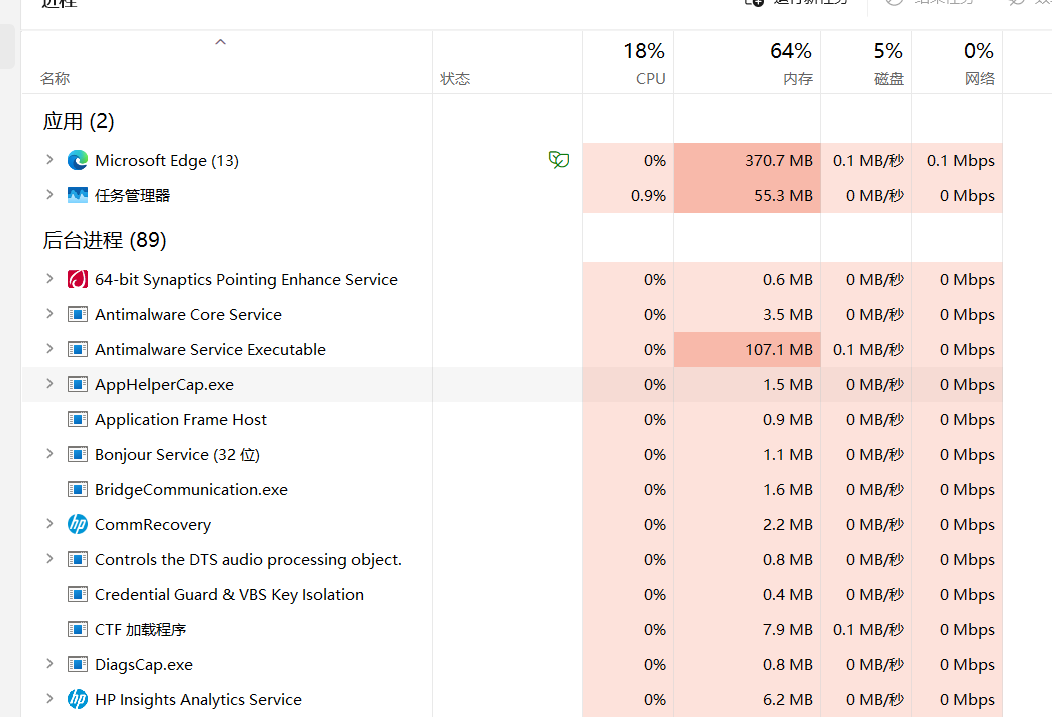1052x717 pixels.
Task: Click the DiagsCap.exe icon
Action: 78,664
